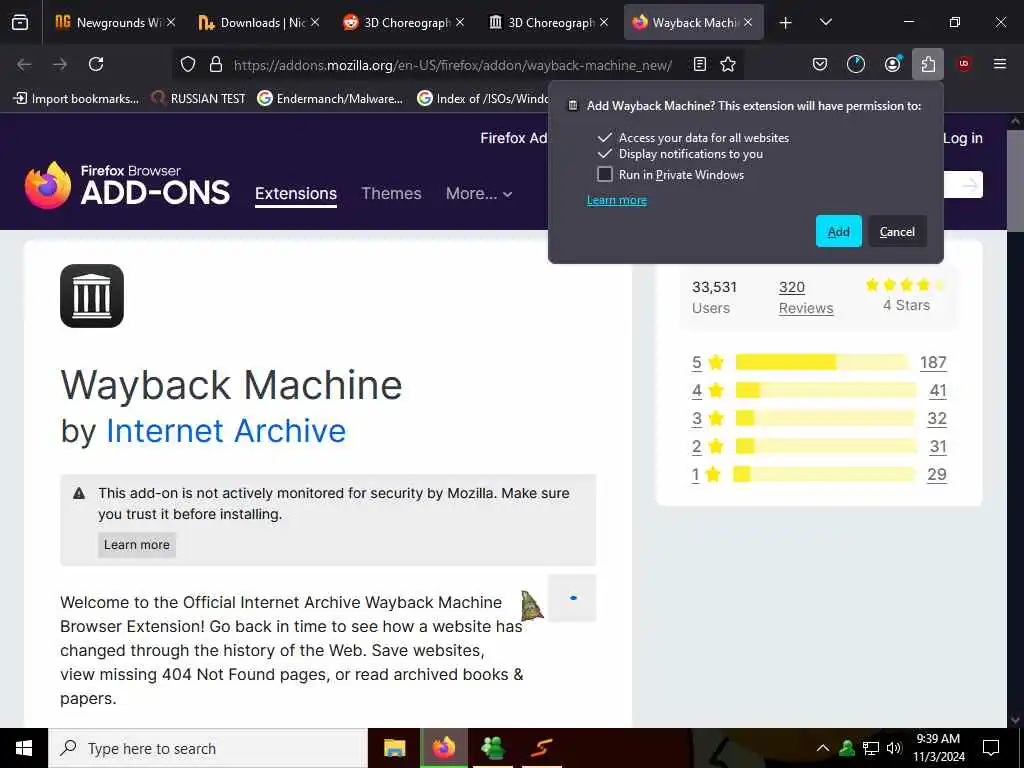Click the Log in link
The width and height of the screenshot is (1024, 768).
[x=963, y=138]
